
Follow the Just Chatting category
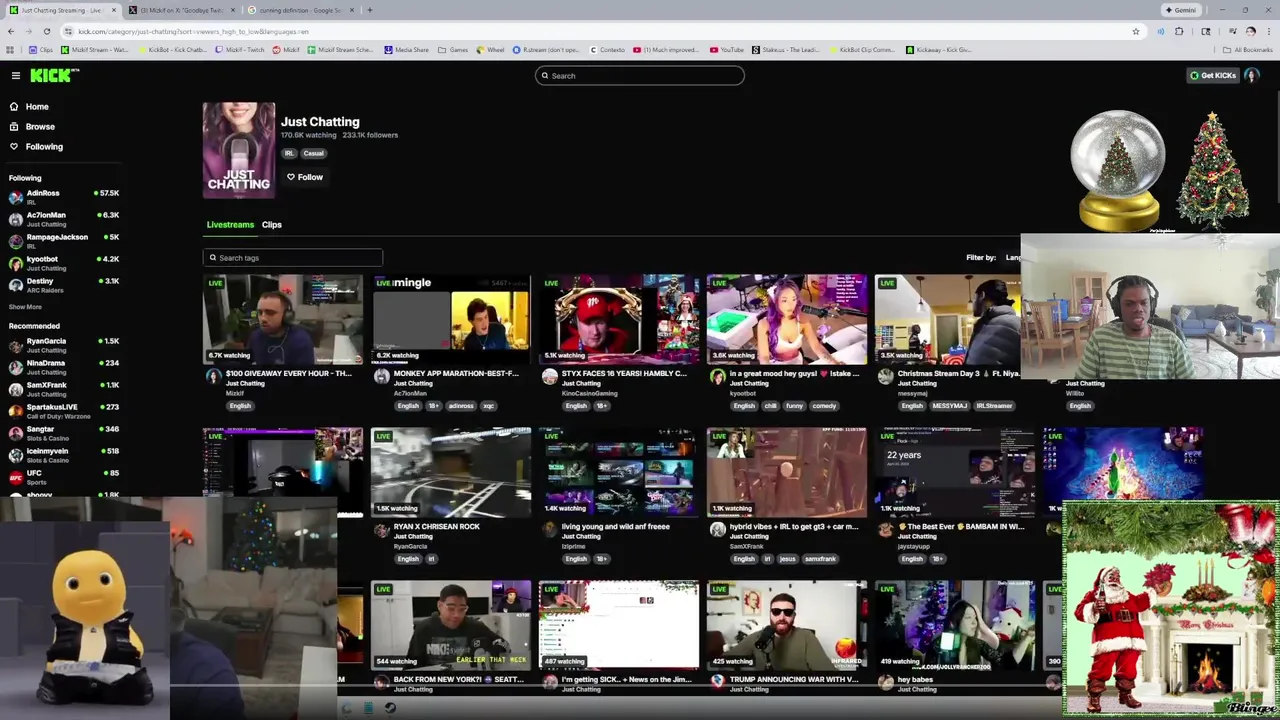(305, 177)
